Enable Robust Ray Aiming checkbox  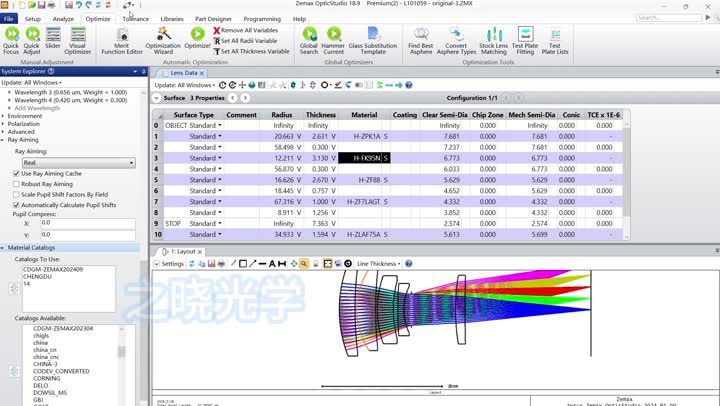(17, 184)
